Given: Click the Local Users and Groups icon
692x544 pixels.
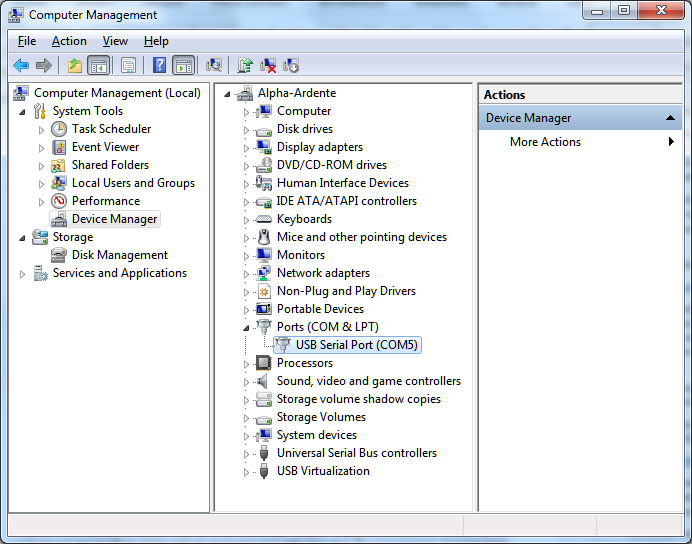Looking at the screenshot, I should [59, 183].
